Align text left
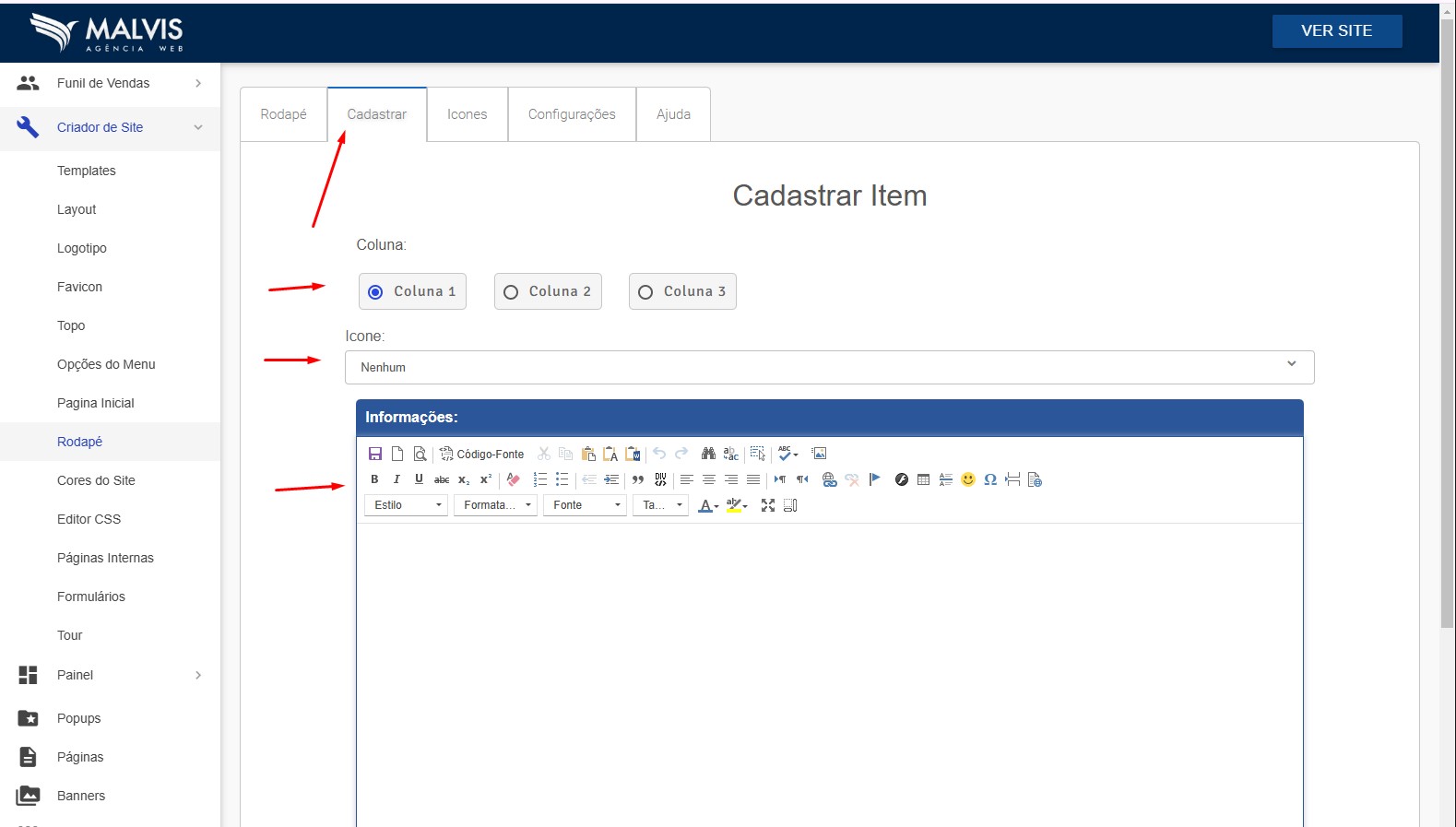1456x827 pixels. pos(687,479)
